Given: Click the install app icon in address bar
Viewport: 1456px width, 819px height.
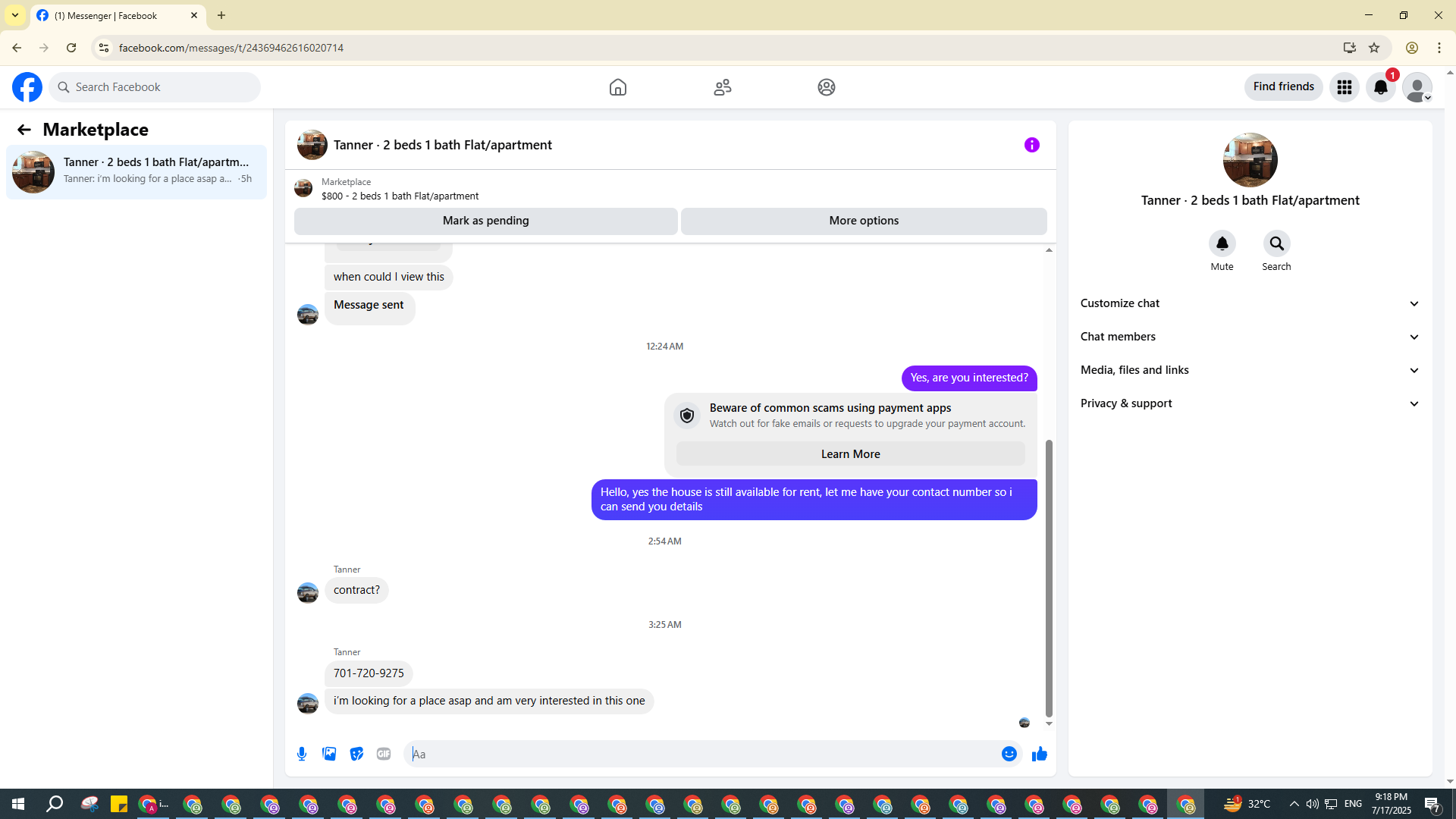Looking at the screenshot, I should click(x=1350, y=48).
